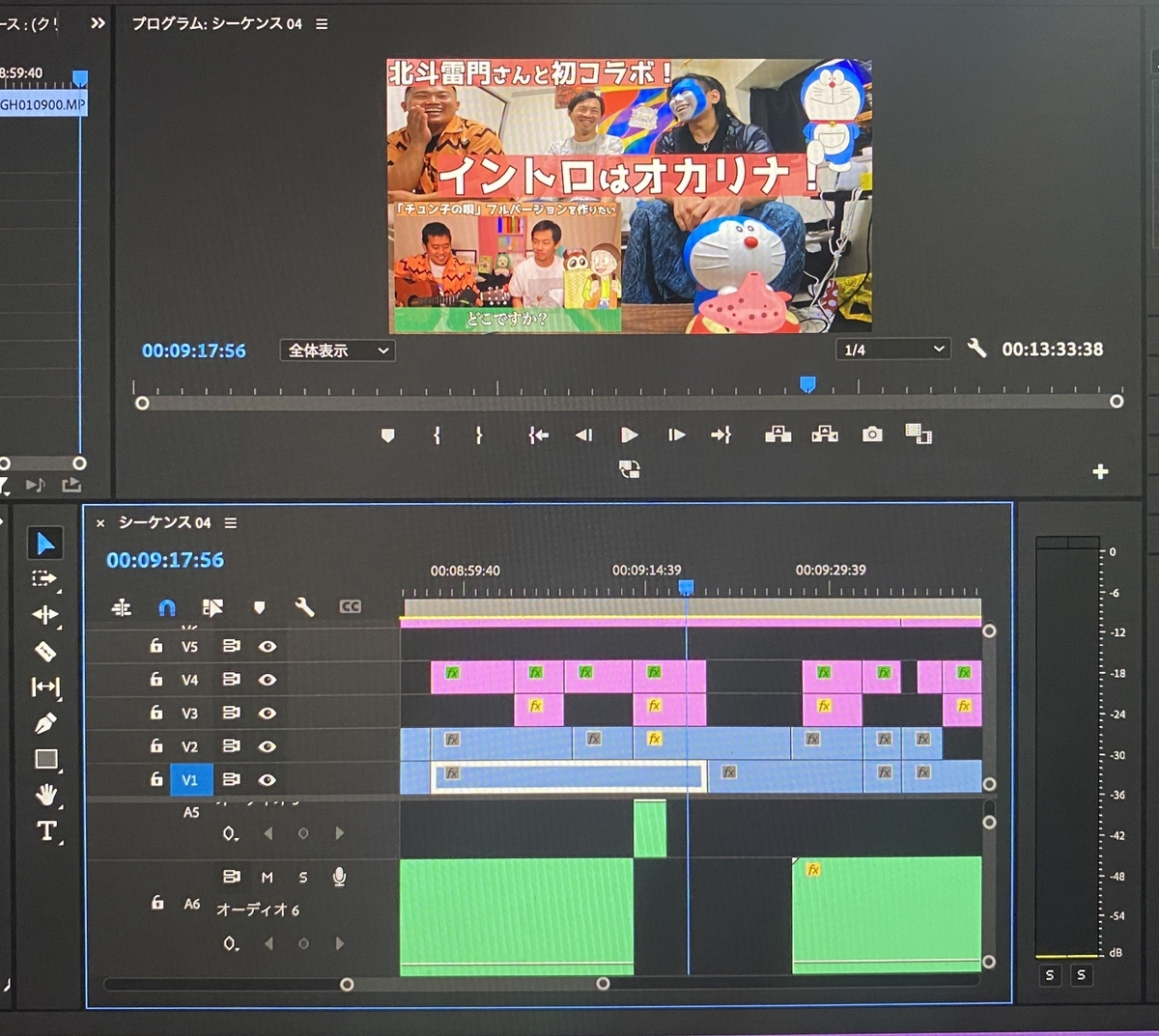Open the 1/4 playback resolution dropdown
Screen dimensions: 1159x1036
click(892, 350)
